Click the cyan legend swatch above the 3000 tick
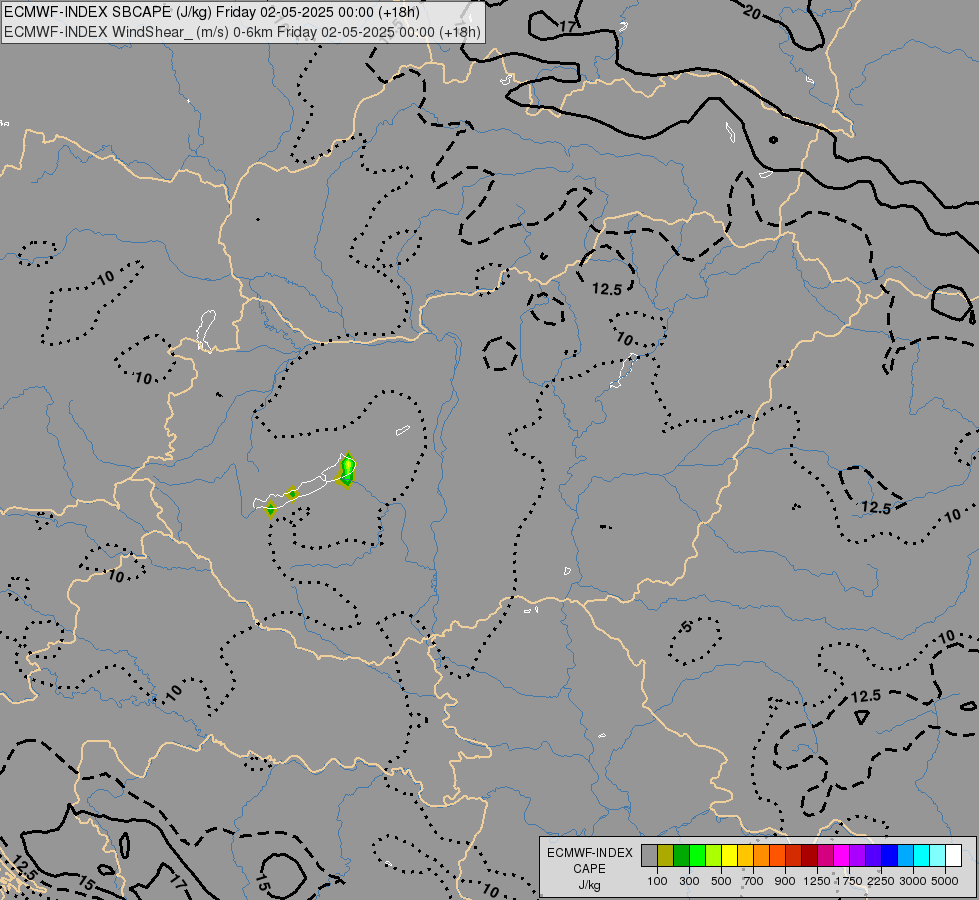This screenshot has width=979, height=900. pos(922,855)
